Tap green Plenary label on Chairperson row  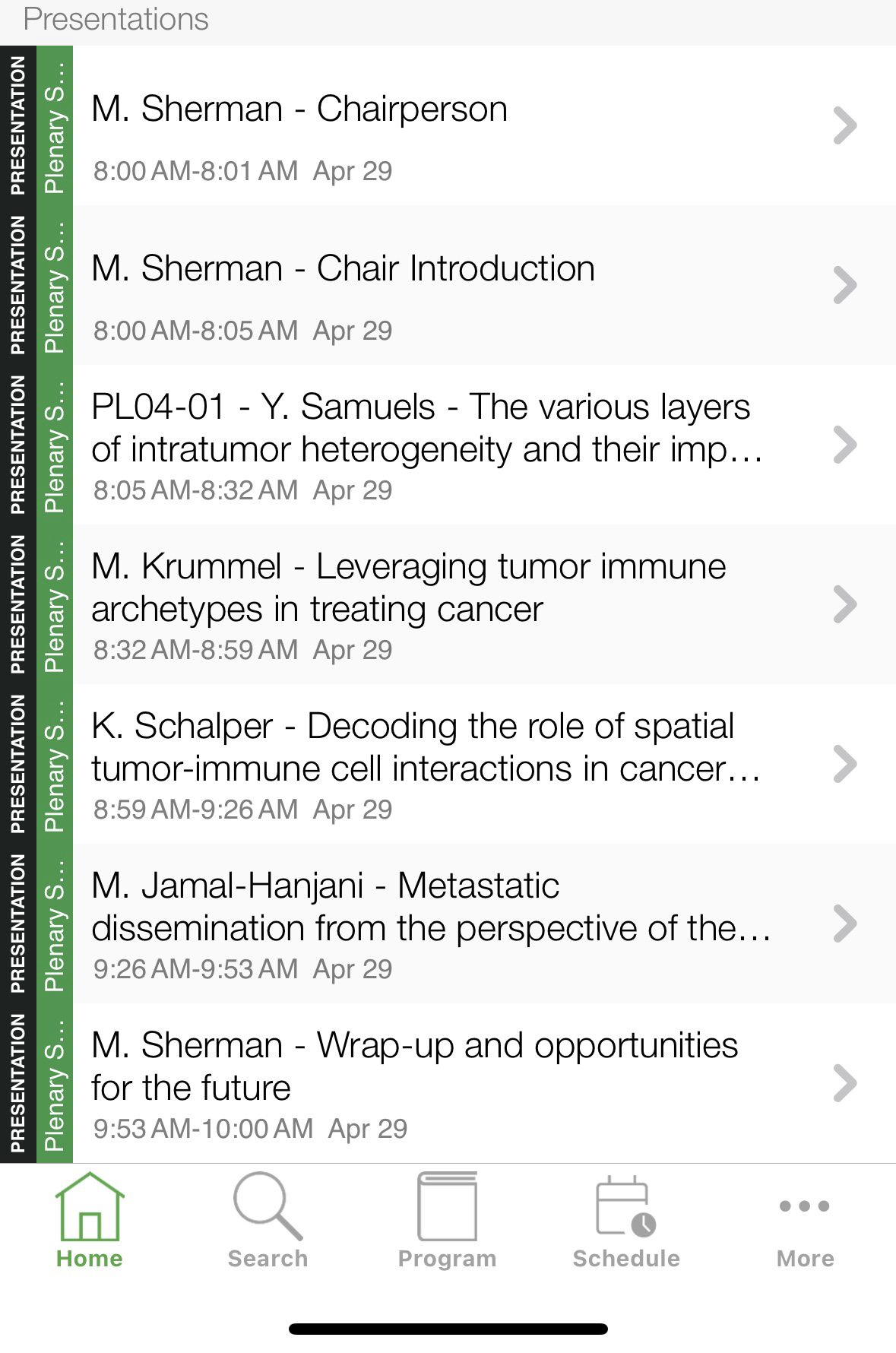click(x=55, y=126)
